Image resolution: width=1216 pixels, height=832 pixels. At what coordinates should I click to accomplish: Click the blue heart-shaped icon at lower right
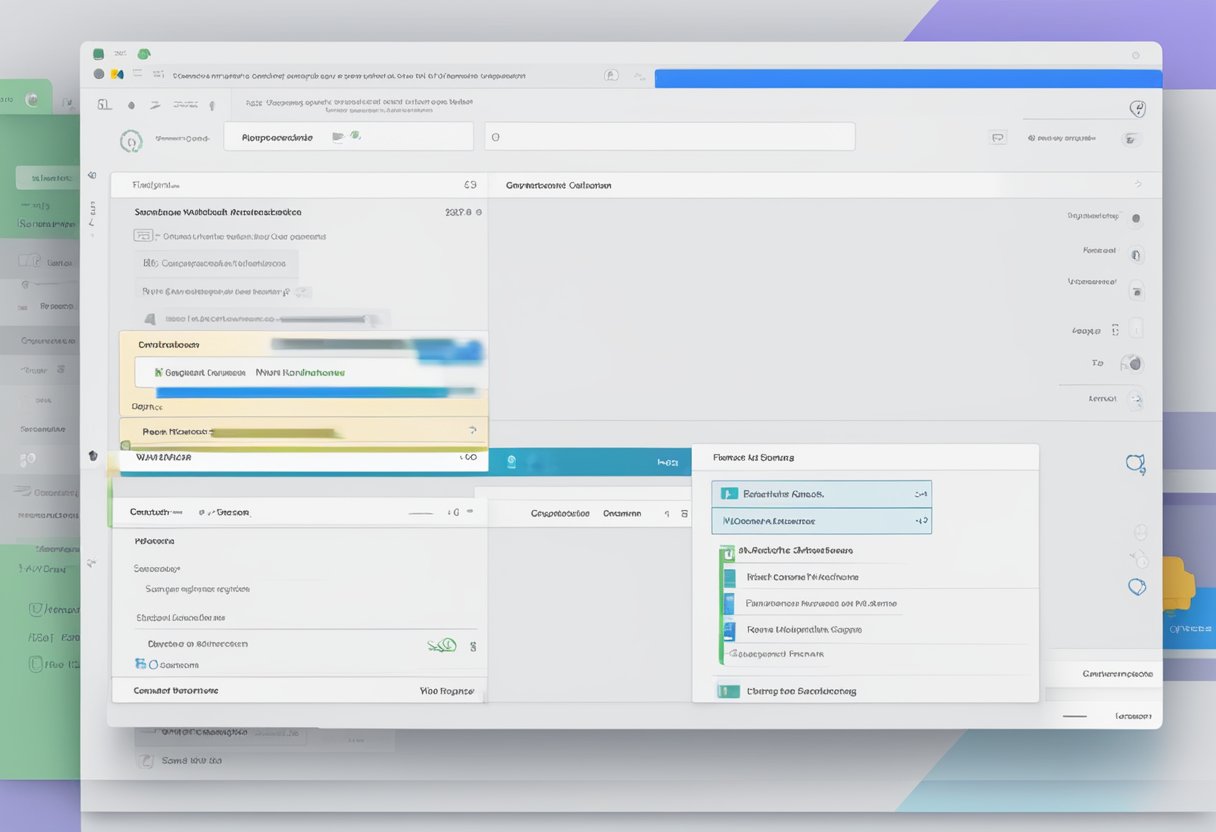click(1136, 587)
